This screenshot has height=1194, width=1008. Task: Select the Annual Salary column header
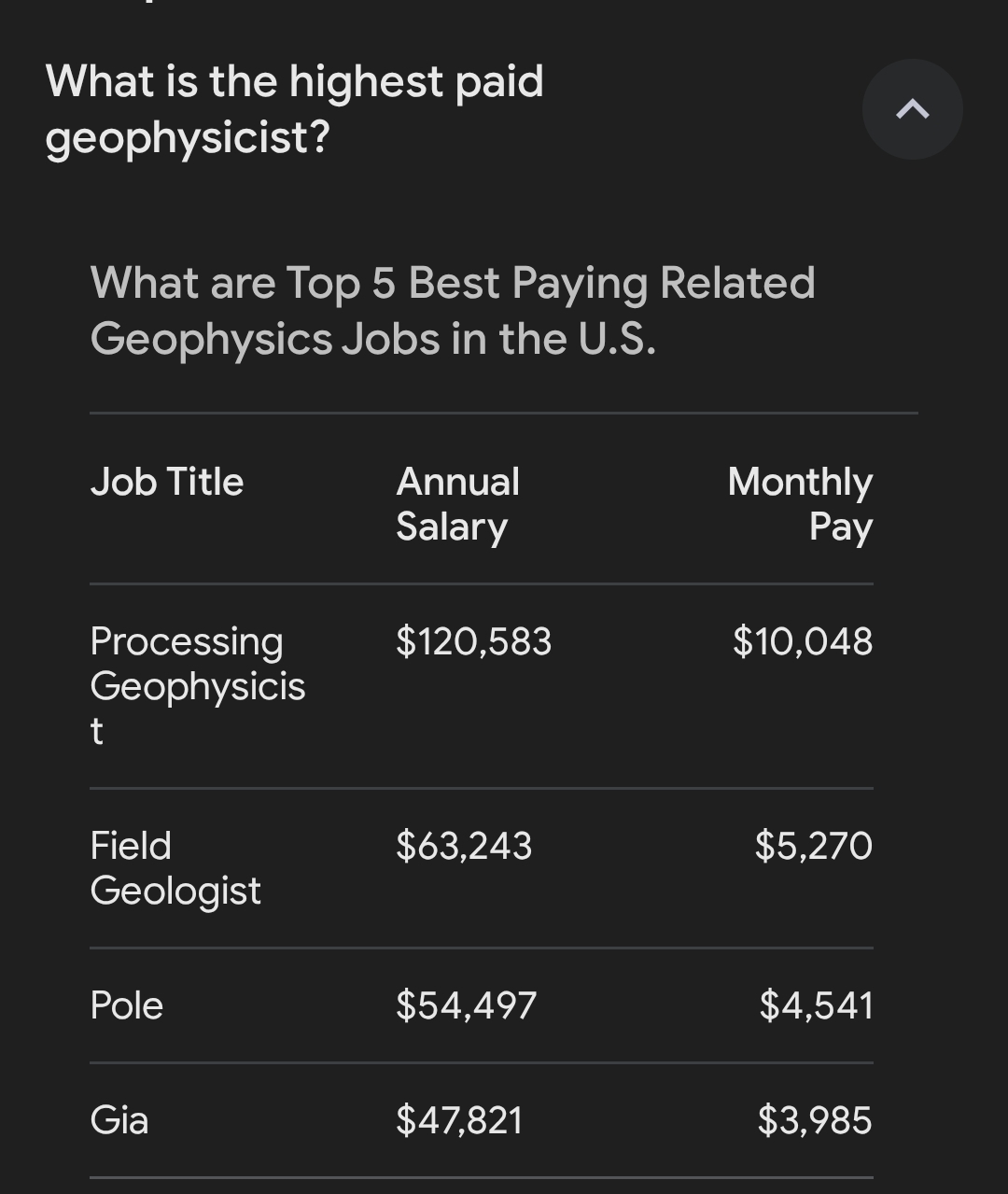[x=457, y=504]
